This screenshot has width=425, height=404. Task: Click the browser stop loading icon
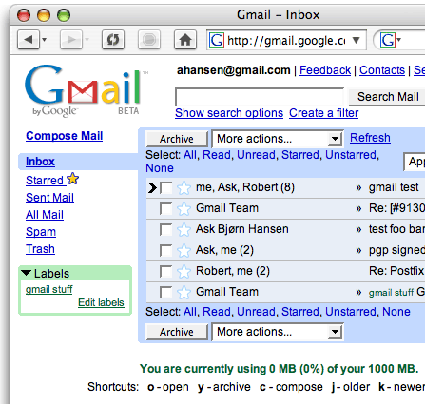(x=149, y=40)
